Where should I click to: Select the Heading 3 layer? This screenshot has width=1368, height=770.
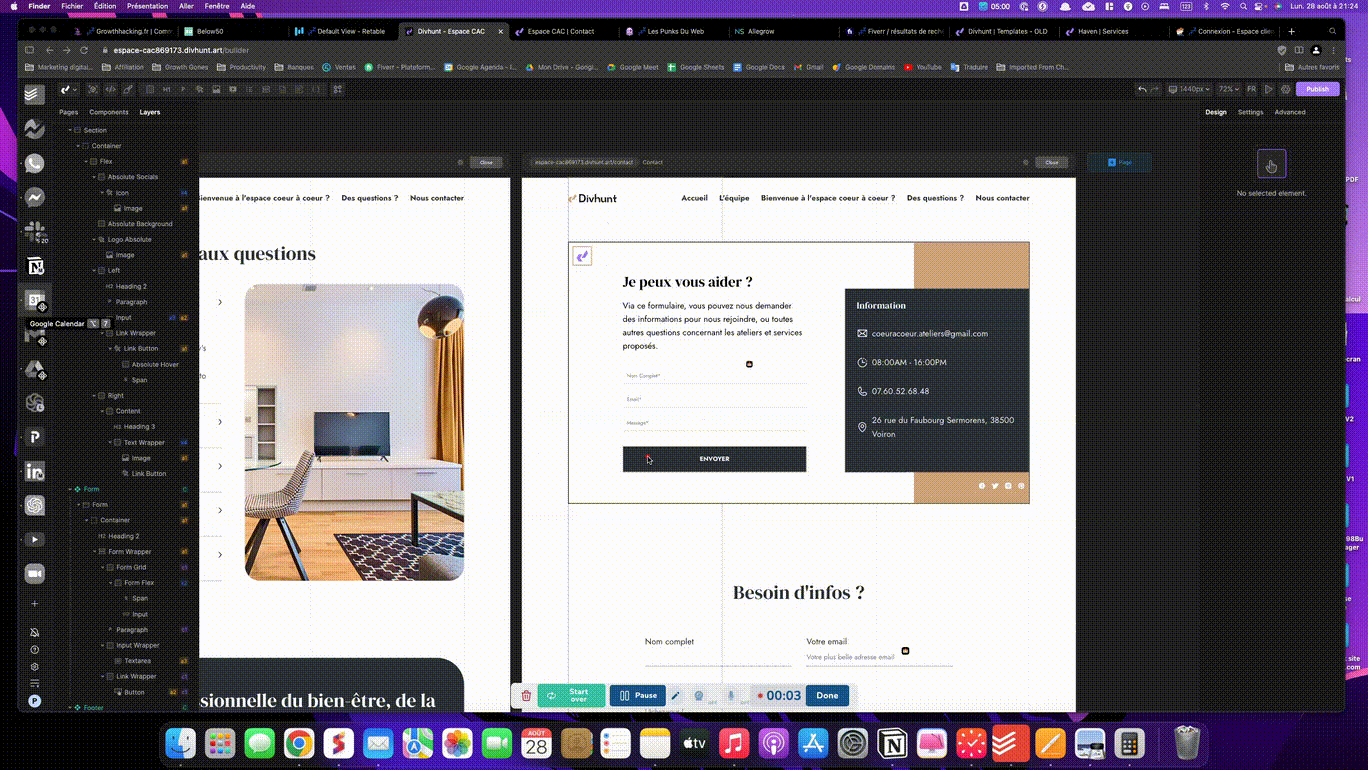pos(139,426)
